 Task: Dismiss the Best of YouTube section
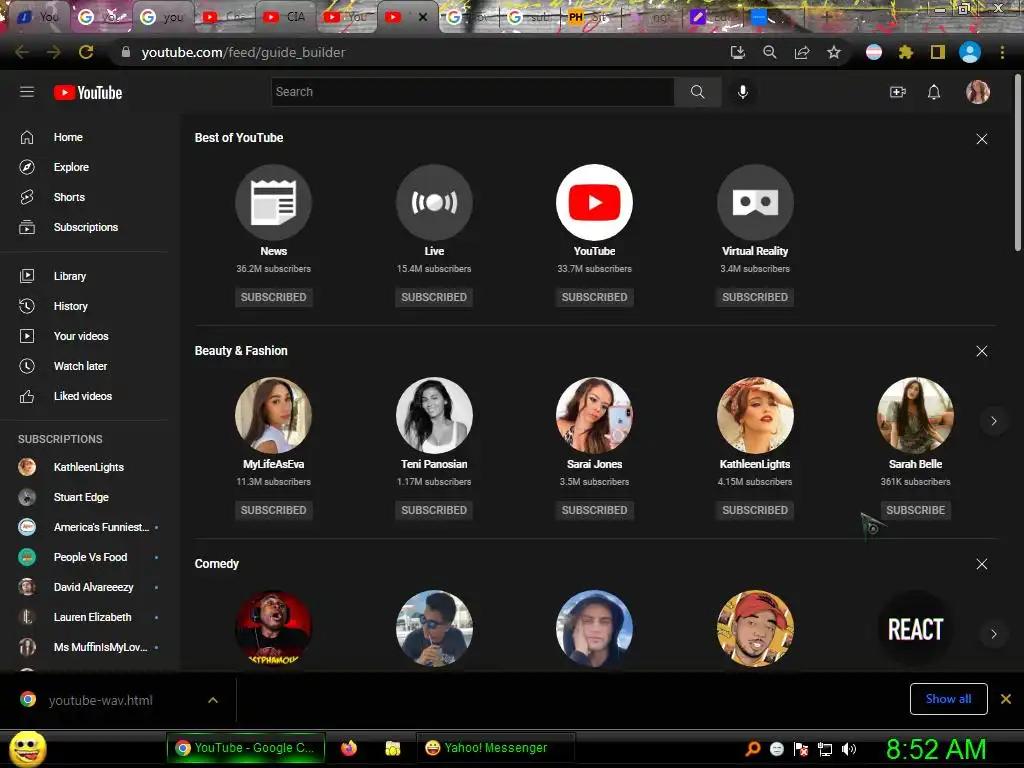coord(982,139)
